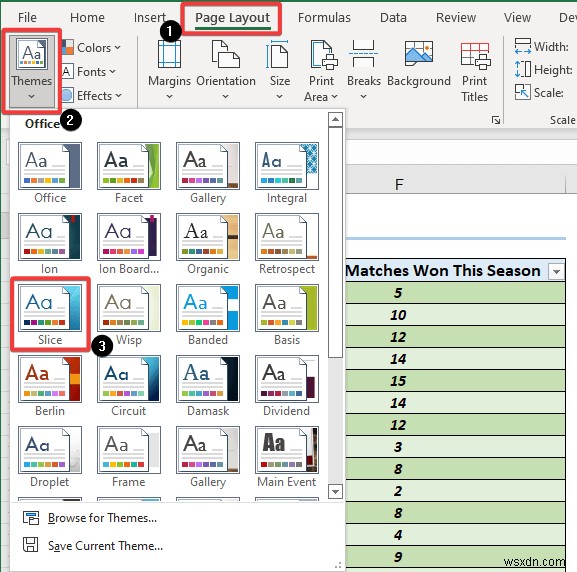Open the theme Effects dropdown
The width and height of the screenshot is (577, 572).
coord(91,96)
